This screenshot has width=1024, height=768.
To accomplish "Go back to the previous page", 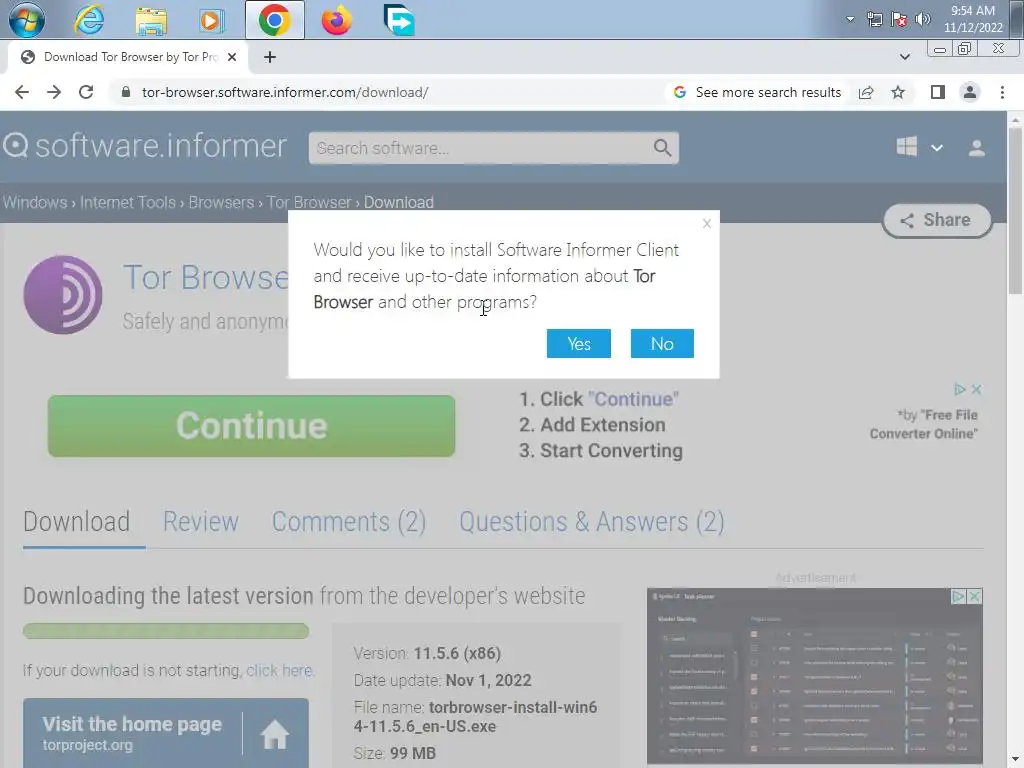I will pyautogui.click(x=22, y=92).
